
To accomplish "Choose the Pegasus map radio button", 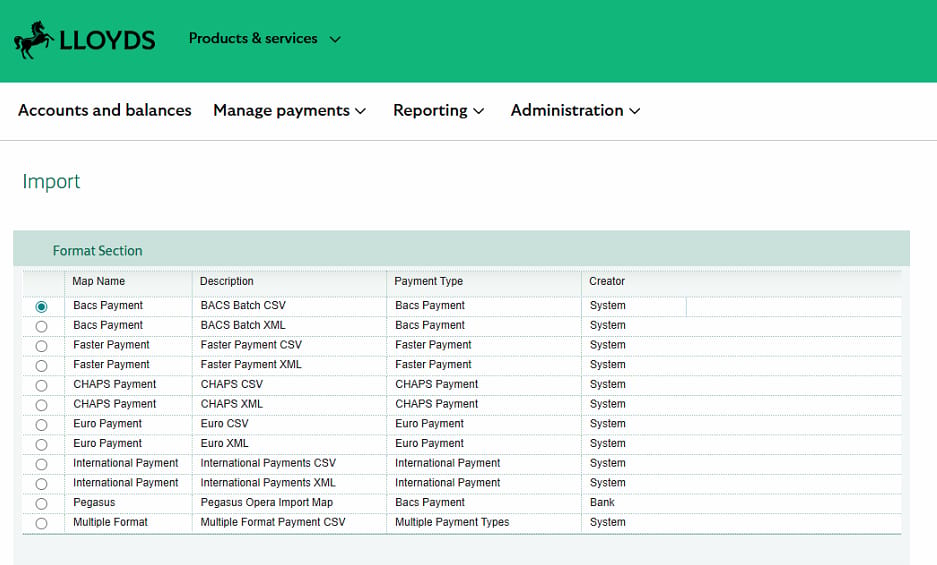I will coord(41,504).
